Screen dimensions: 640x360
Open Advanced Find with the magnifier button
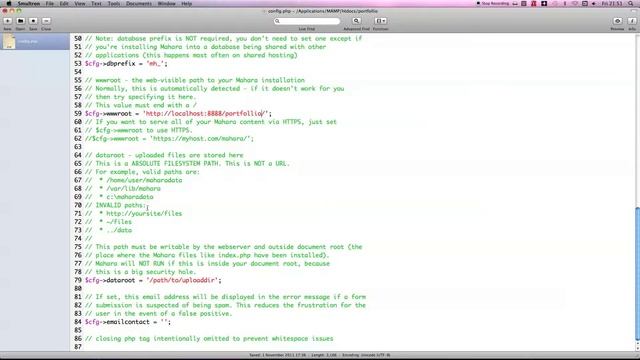pyautogui.click(x=356, y=21)
